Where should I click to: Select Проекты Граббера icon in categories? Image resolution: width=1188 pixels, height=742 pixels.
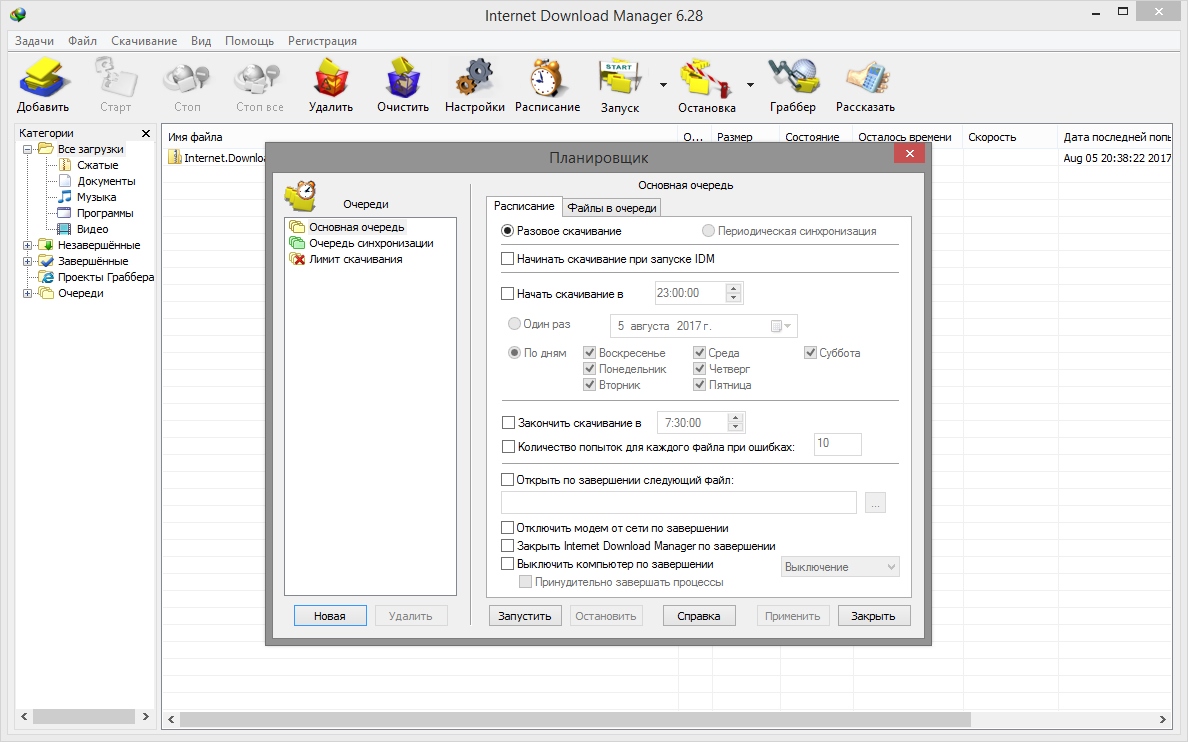[x=45, y=277]
